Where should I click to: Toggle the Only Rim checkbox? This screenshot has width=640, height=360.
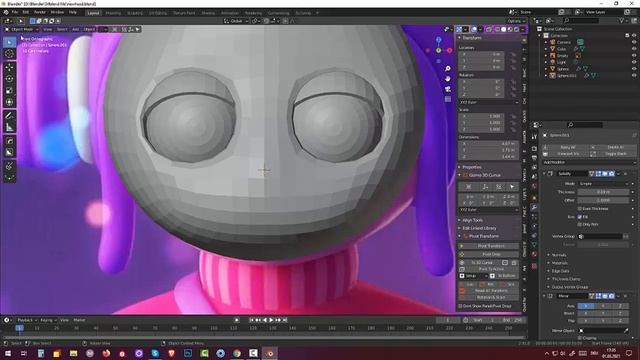point(580,224)
